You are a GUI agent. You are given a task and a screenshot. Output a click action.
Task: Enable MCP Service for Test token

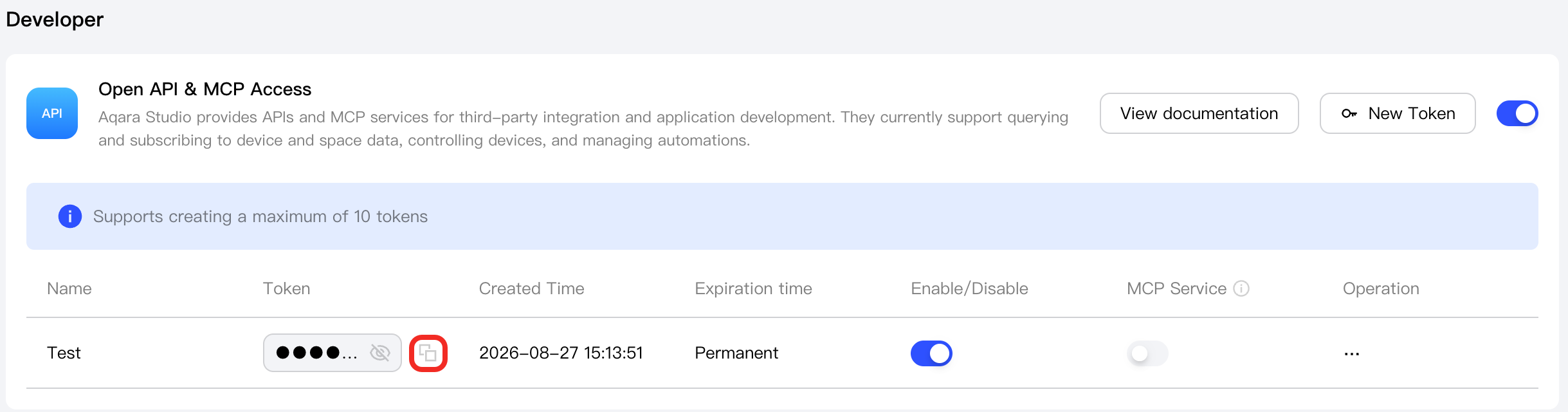[1147, 353]
